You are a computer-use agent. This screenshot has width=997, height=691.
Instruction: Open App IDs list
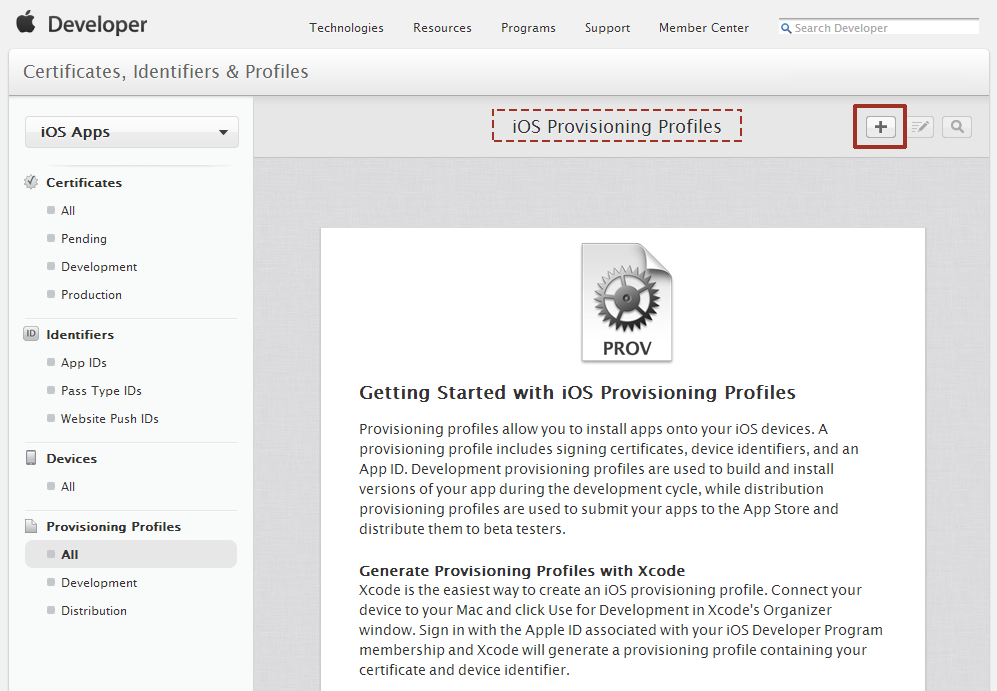pyautogui.click(x=83, y=362)
